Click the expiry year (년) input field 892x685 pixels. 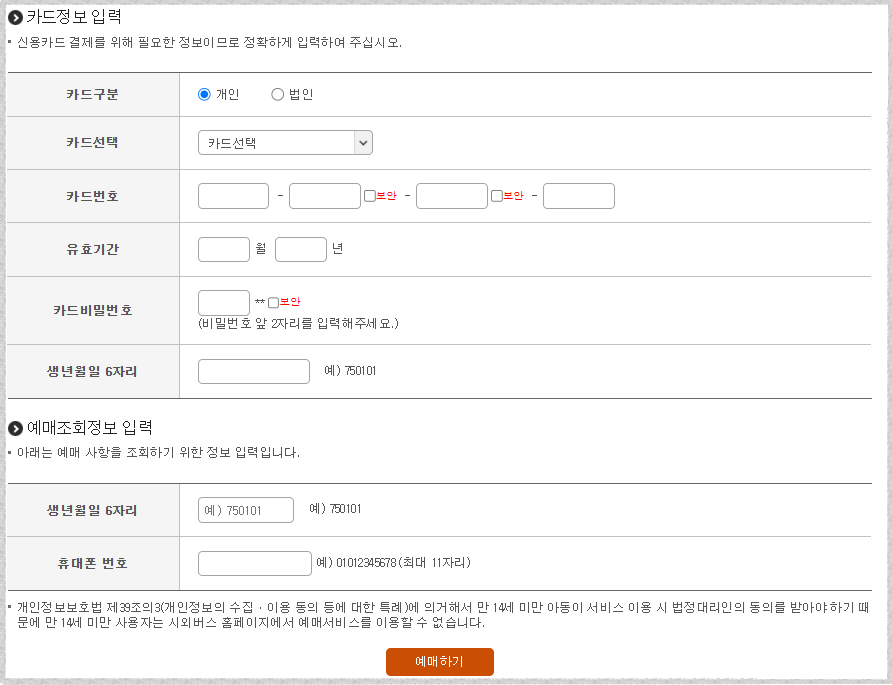tap(301, 249)
